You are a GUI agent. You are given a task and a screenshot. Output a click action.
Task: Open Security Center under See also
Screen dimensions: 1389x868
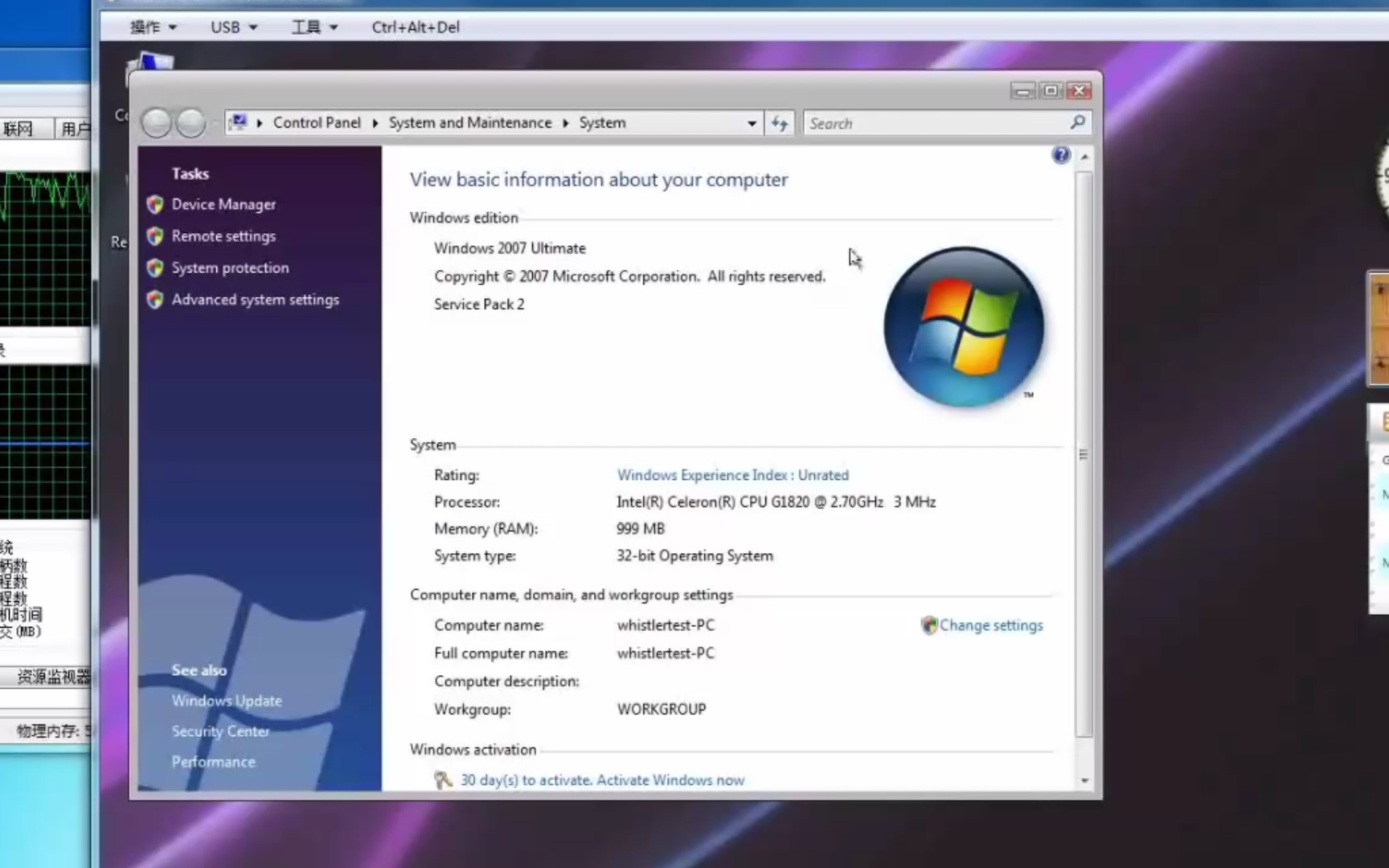(220, 731)
